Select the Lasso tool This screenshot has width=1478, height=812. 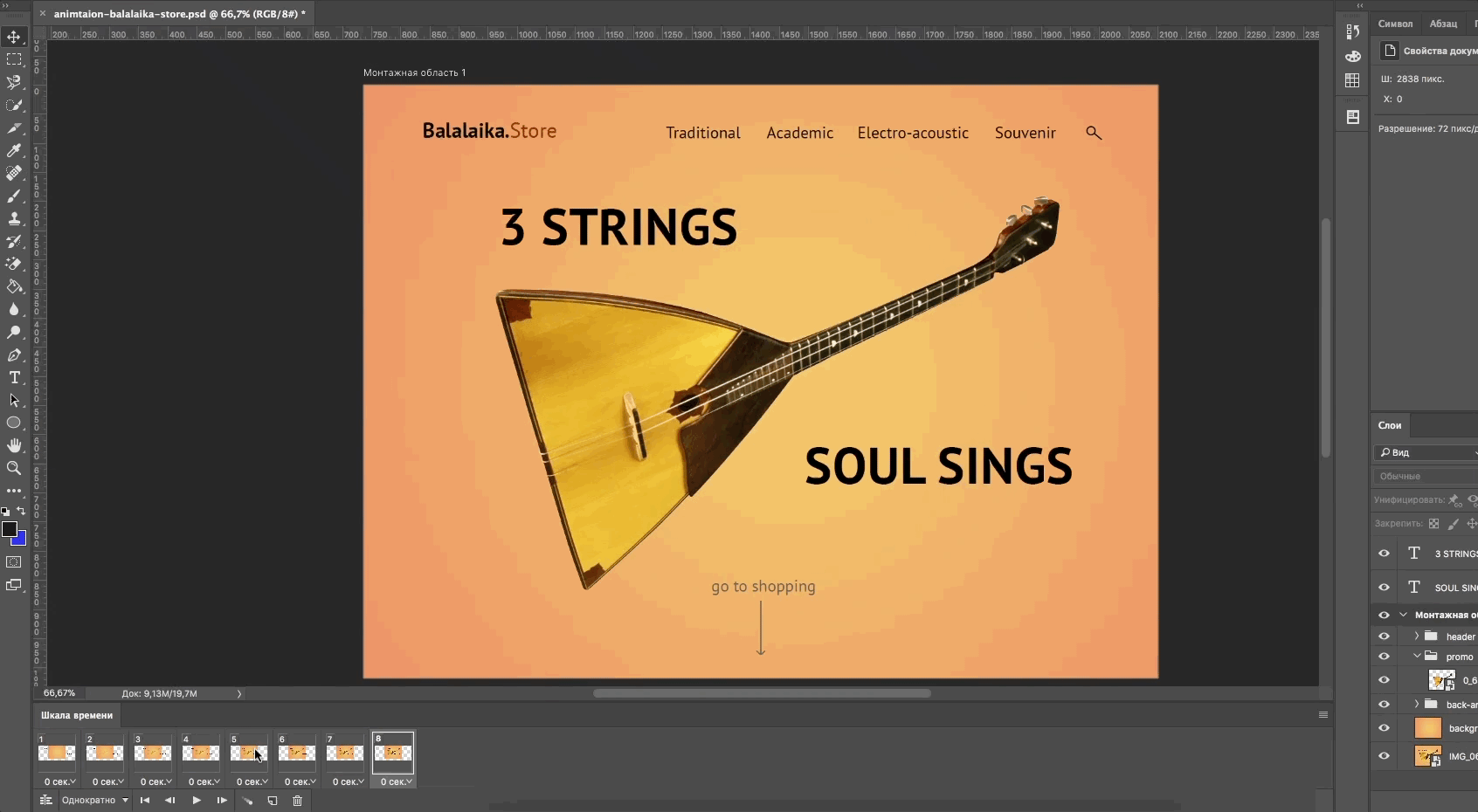point(14,82)
